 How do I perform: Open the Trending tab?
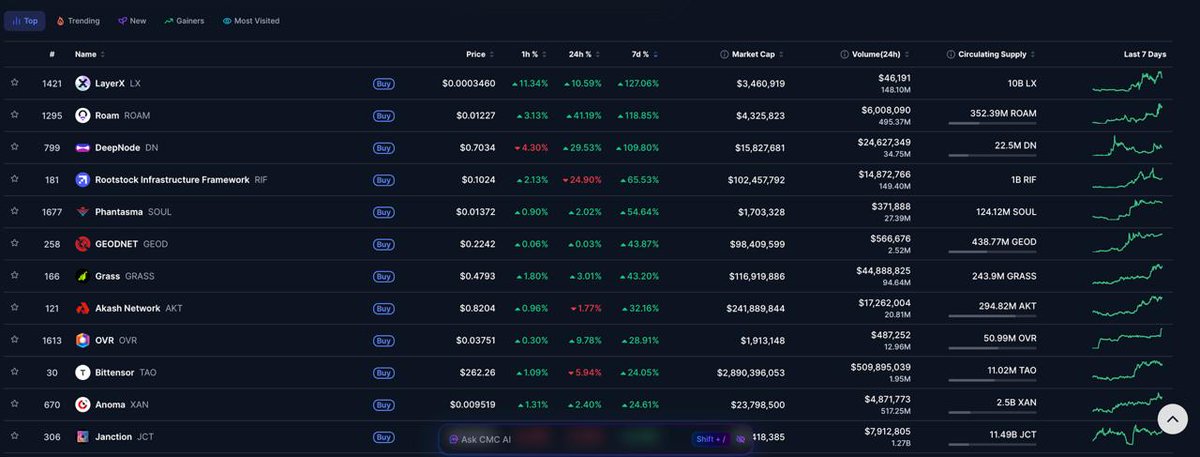click(x=78, y=21)
